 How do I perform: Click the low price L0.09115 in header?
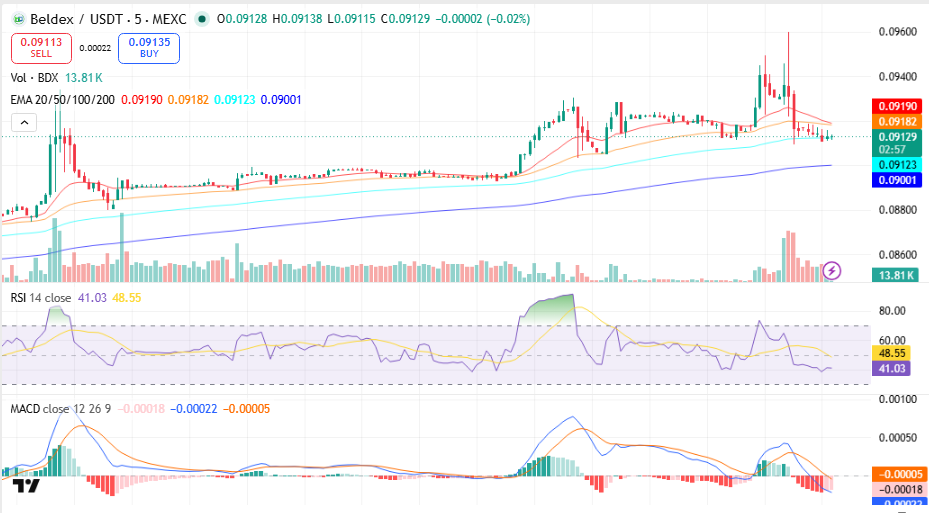point(351,19)
